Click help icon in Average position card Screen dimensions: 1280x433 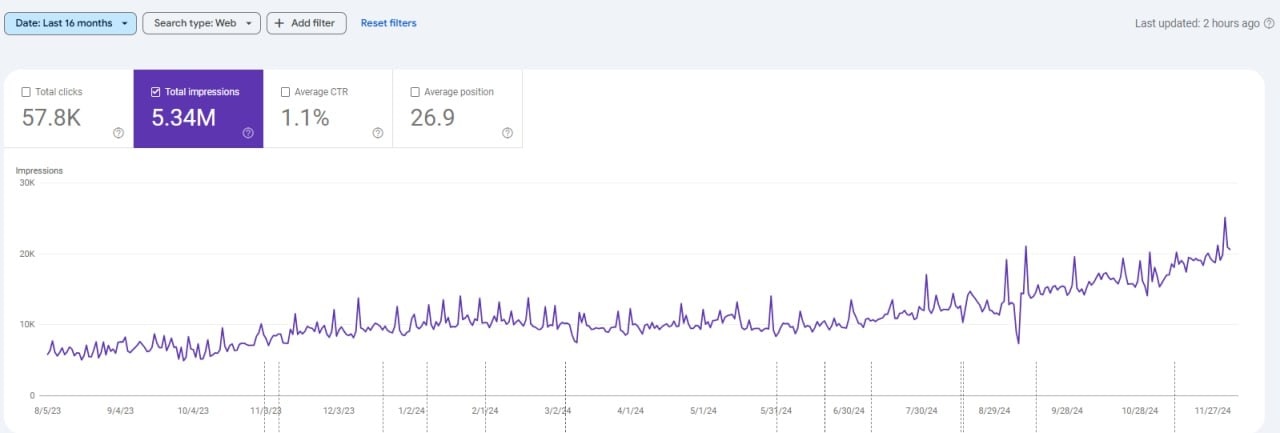tap(507, 133)
